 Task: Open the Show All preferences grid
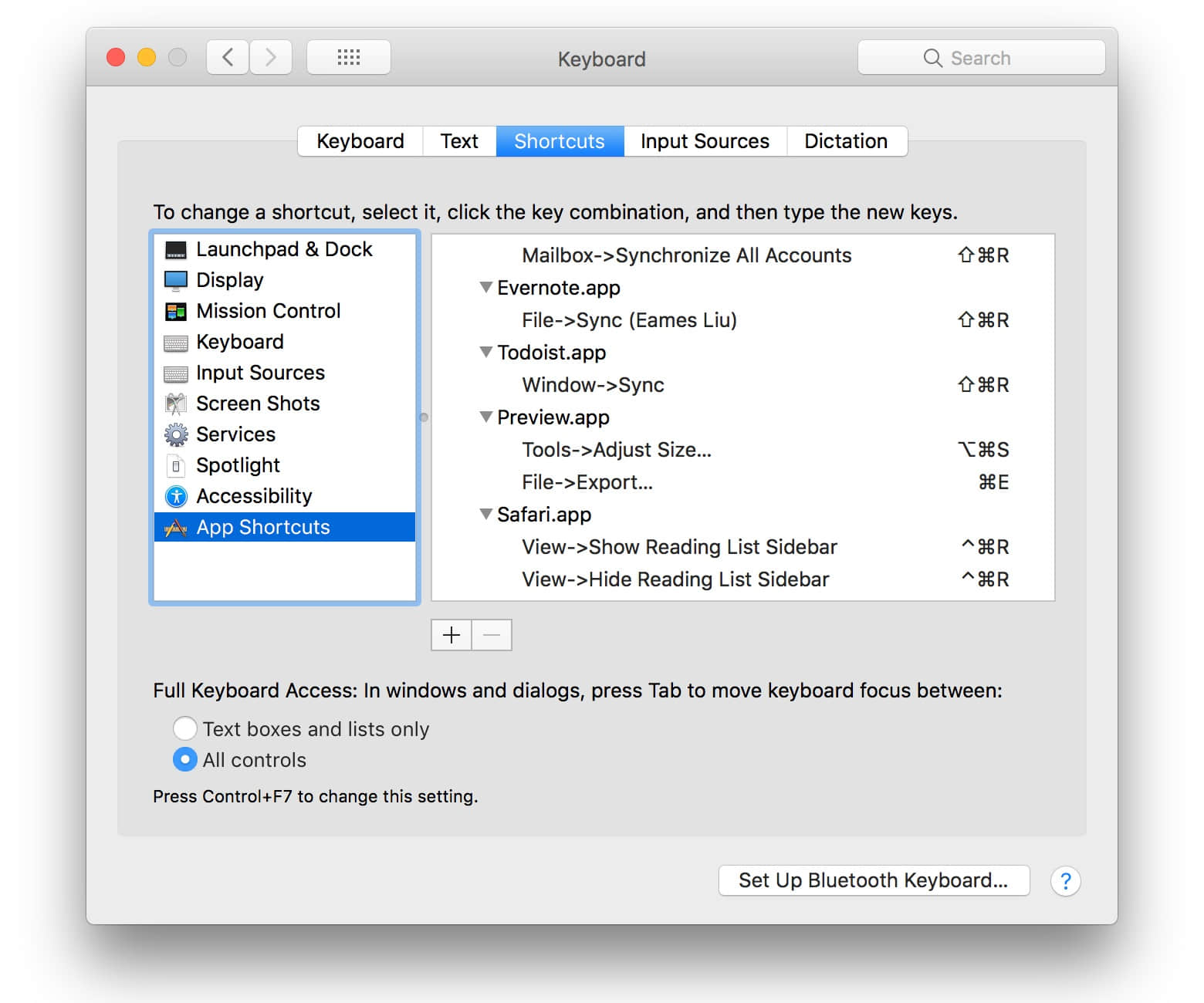tap(348, 58)
